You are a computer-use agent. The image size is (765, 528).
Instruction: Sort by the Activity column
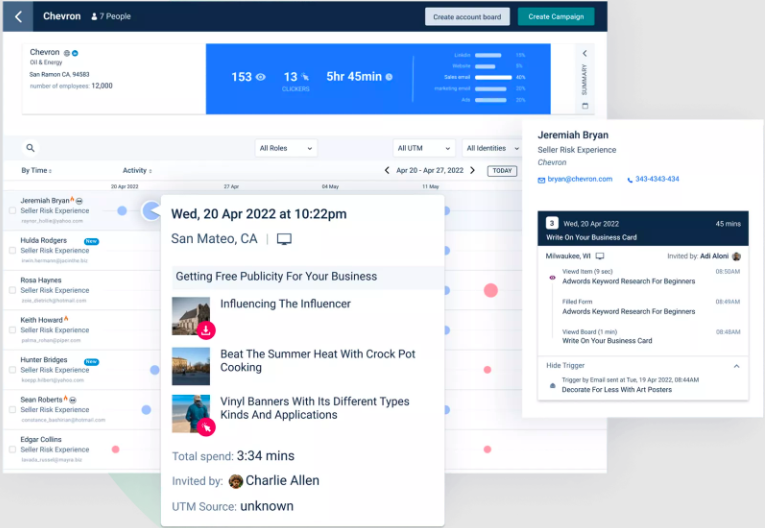click(x=137, y=170)
